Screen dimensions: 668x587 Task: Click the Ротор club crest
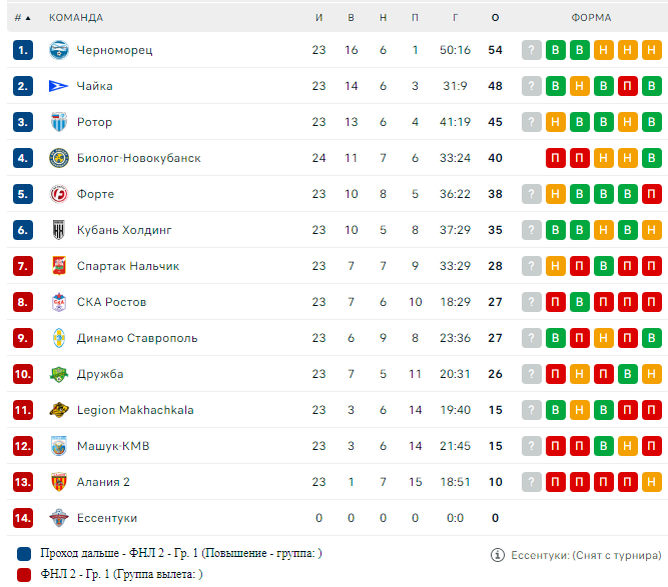point(59,122)
